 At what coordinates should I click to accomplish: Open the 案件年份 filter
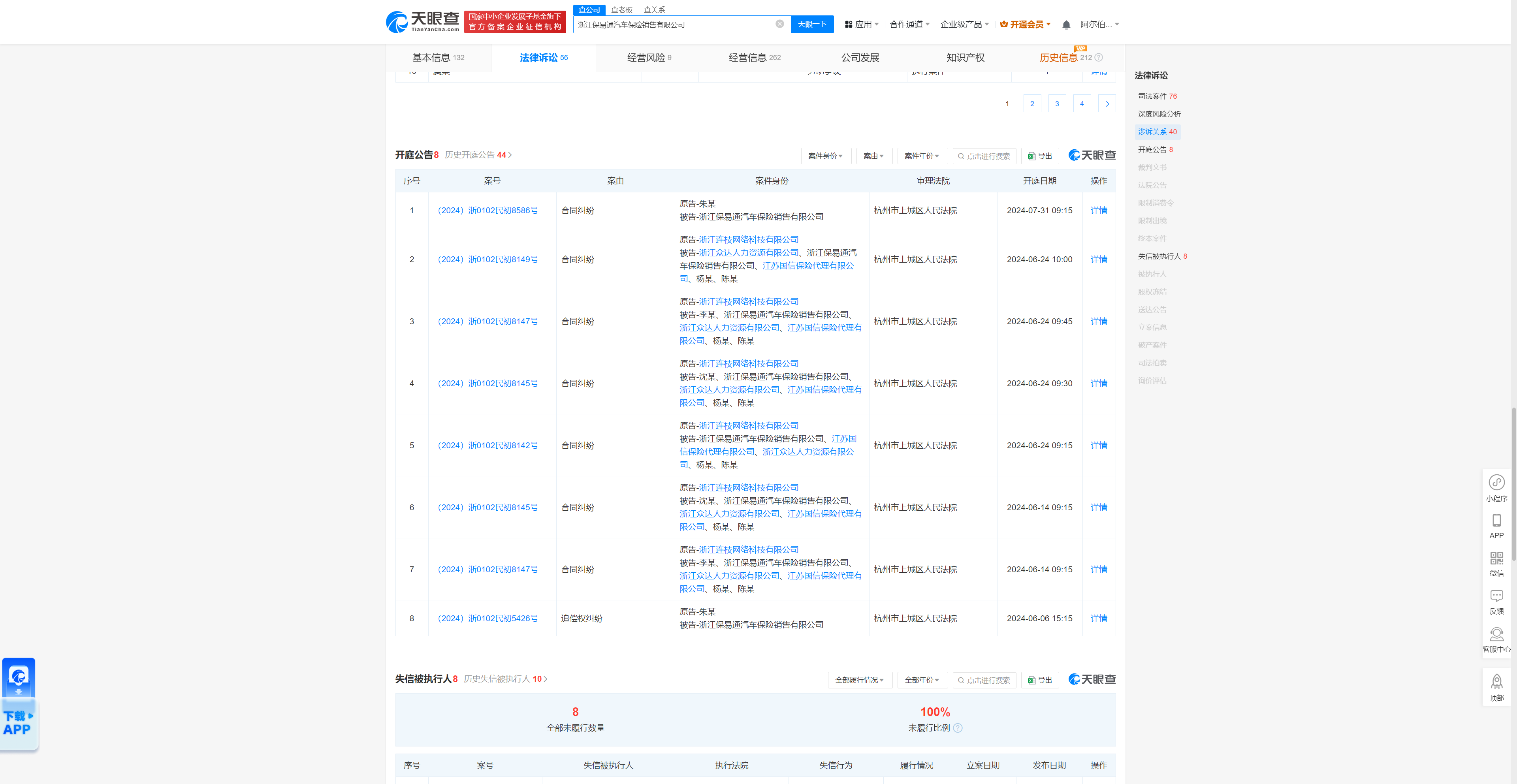[x=922, y=156]
